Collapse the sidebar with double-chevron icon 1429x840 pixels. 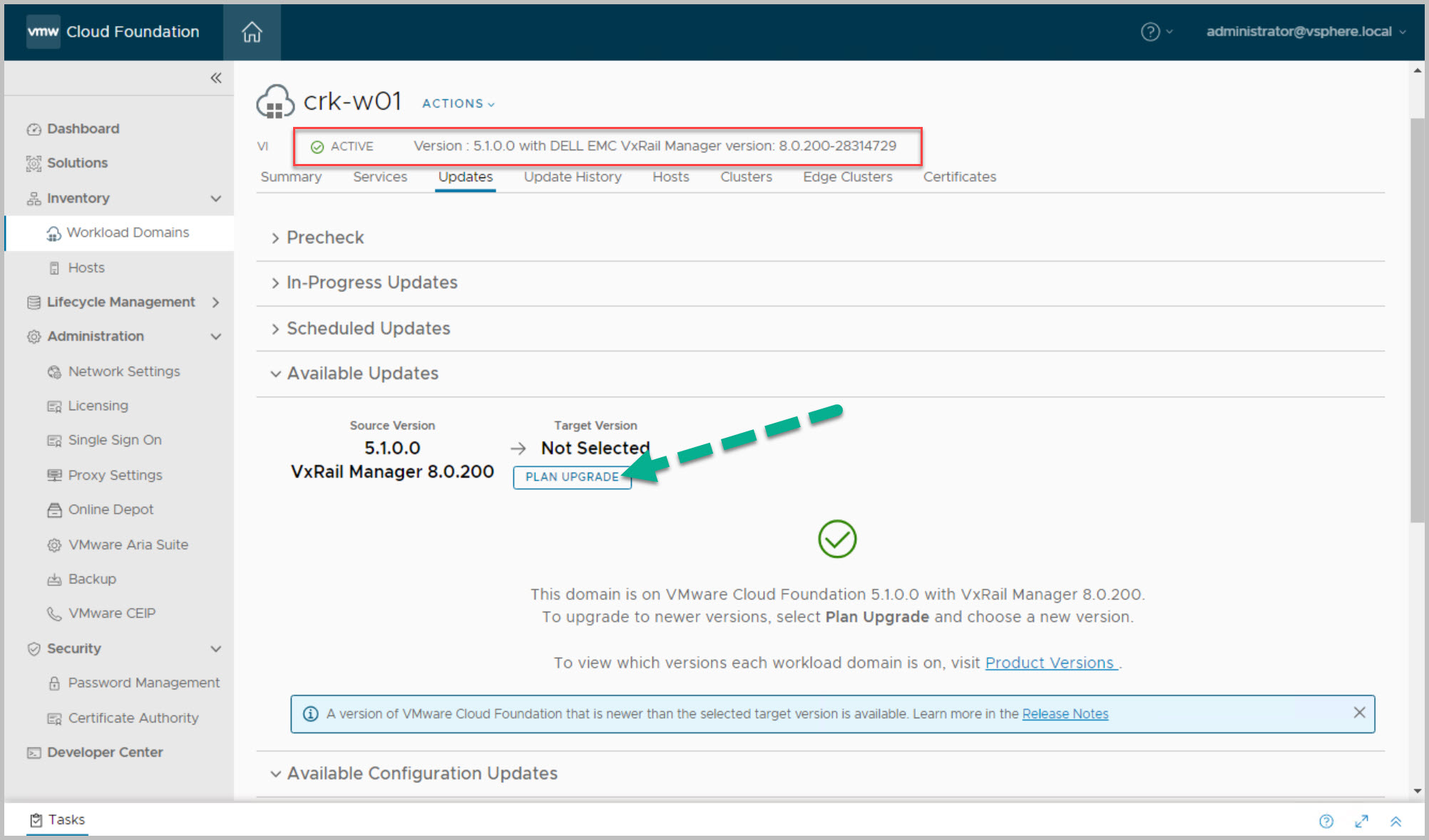tap(216, 78)
